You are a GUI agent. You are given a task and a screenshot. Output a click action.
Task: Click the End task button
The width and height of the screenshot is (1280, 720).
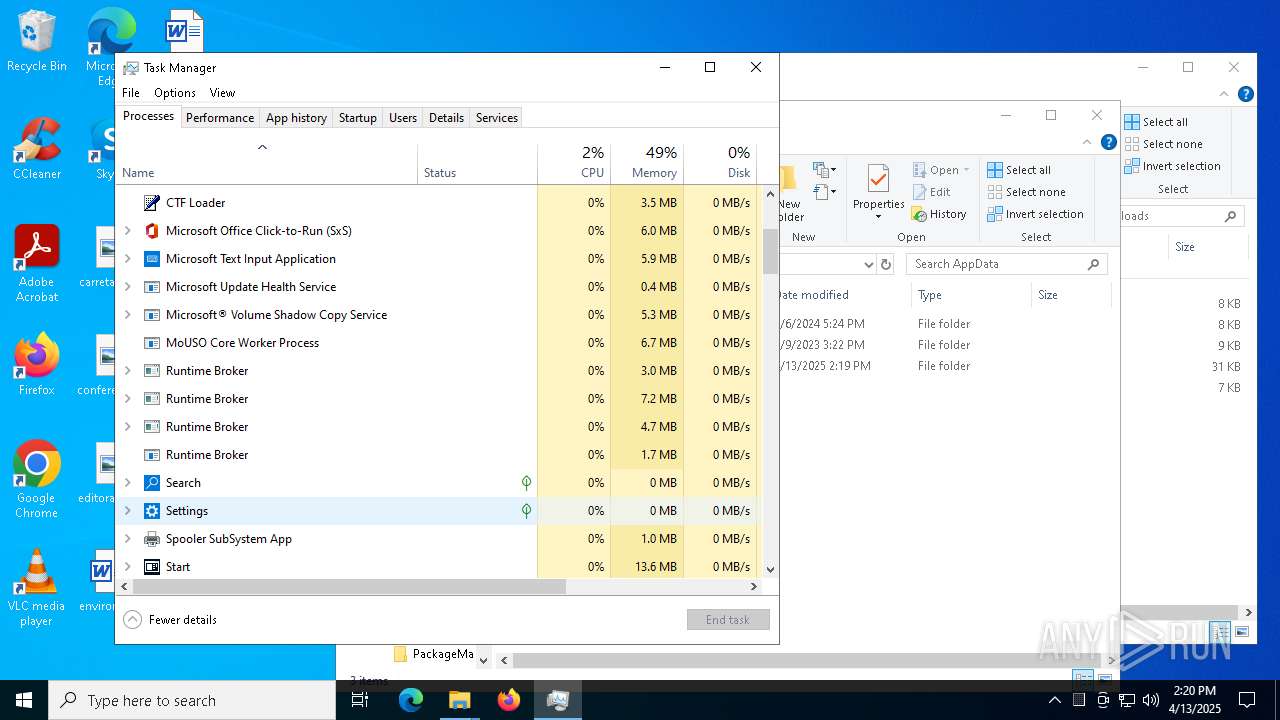click(x=728, y=620)
